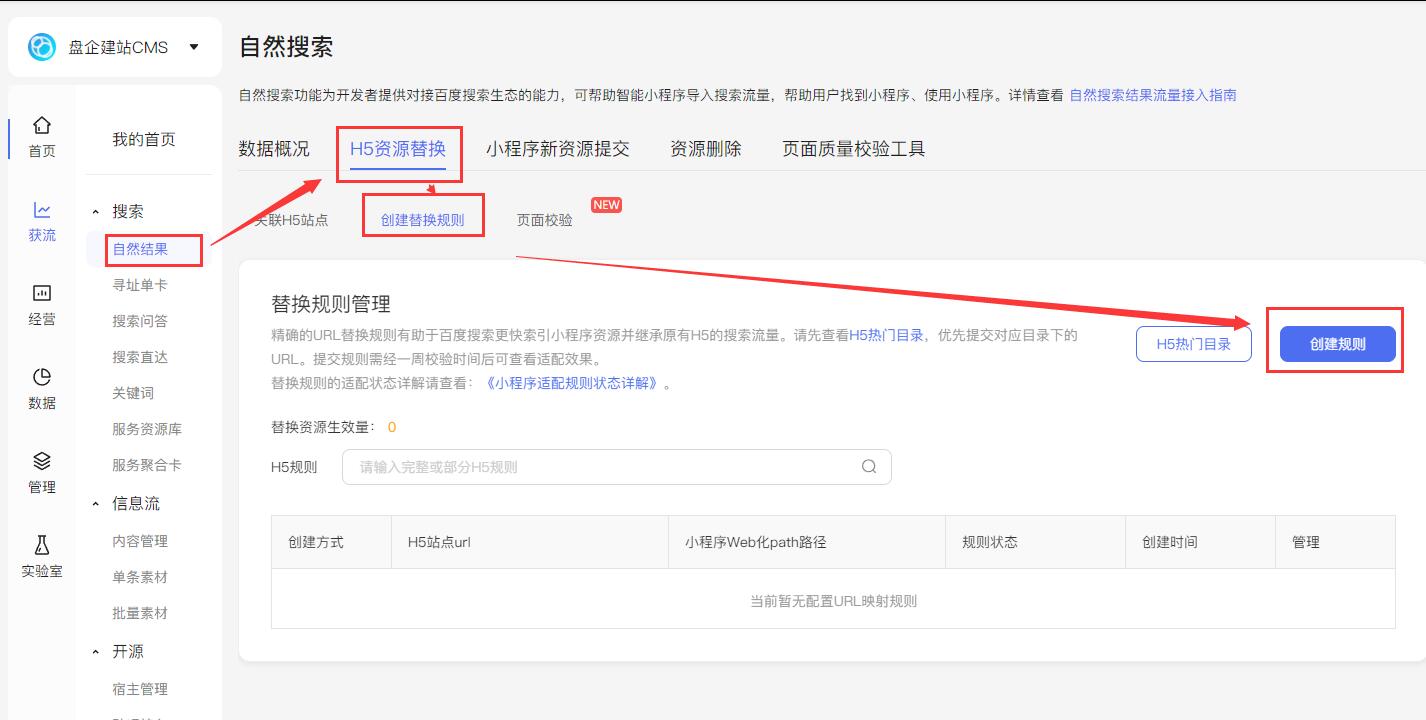The height and width of the screenshot is (720, 1426).
Task: Click the 盘企建站CMS logo icon
Action: click(42, 47)
